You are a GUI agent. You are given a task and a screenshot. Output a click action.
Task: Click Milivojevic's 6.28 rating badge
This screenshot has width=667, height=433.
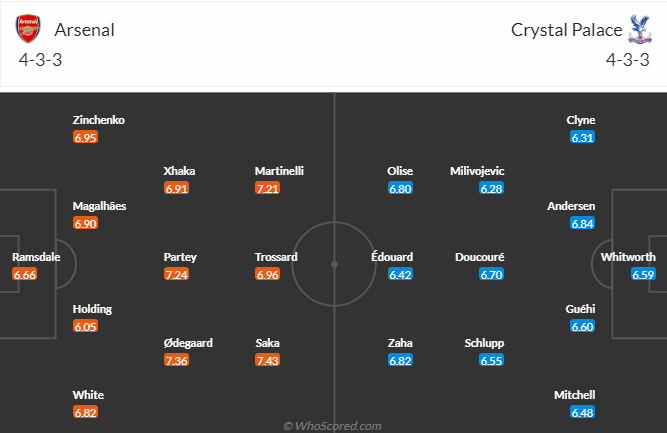pyautogui.click(x=491, y=188)
